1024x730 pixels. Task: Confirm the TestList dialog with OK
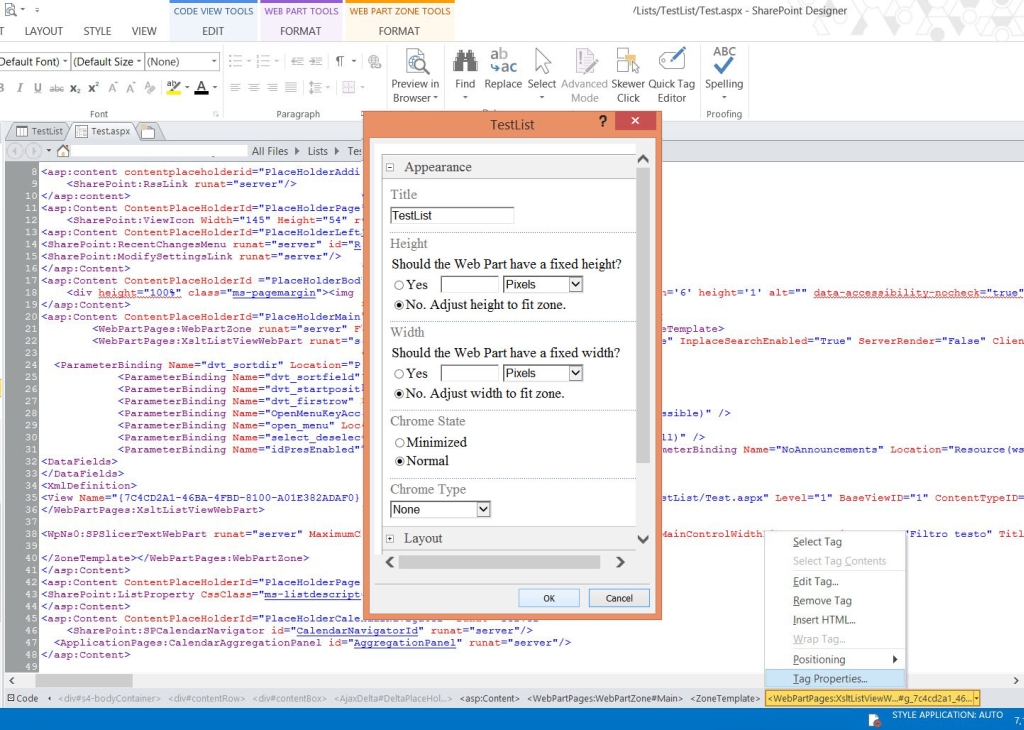click(548, 598)
